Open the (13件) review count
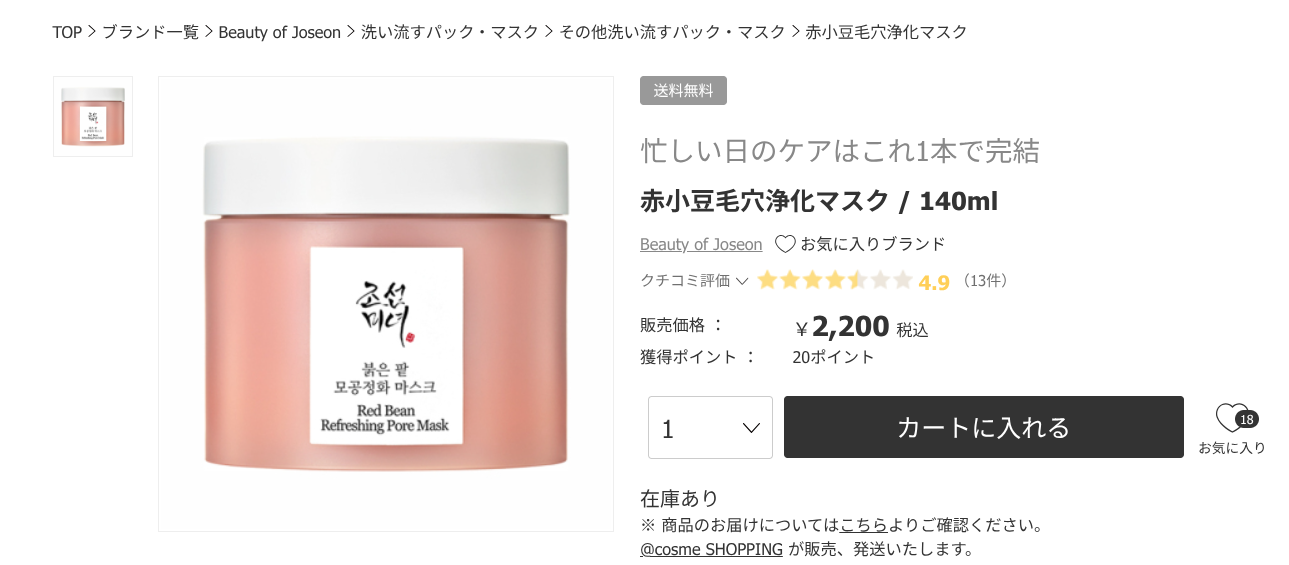This screenshot has width=1289, height=565. click(984, 281)
